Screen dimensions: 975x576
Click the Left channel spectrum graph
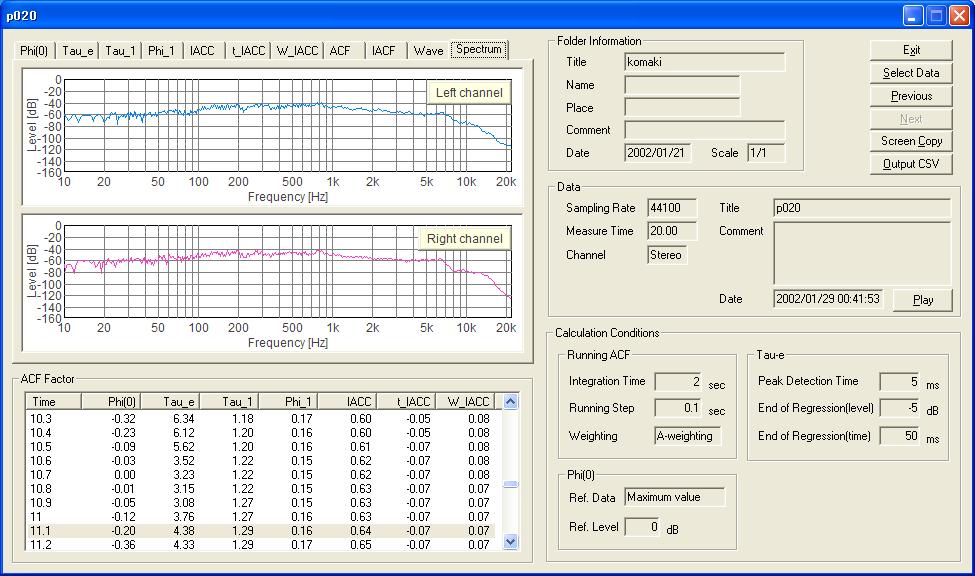287,125
